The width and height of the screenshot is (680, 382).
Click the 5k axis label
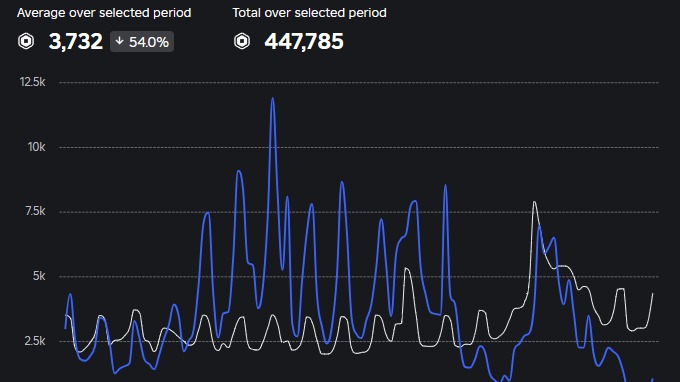39,276
